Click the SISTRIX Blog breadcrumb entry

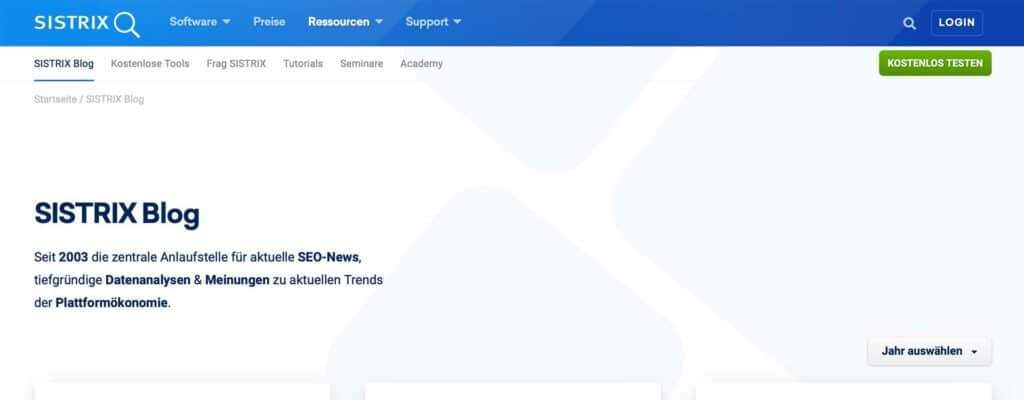(115, 99)
